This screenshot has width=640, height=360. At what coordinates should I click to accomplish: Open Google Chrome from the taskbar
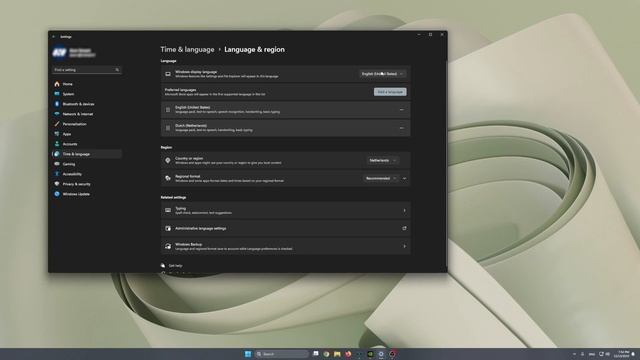pyautogui.click(x=326, y=354)
